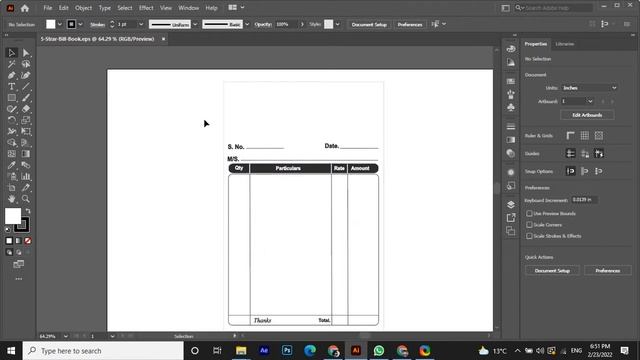Image resolution: width=640 pixels, height=360 pixels.
Task: Click Preferences in the control bar
Action: tap(410, 24)
